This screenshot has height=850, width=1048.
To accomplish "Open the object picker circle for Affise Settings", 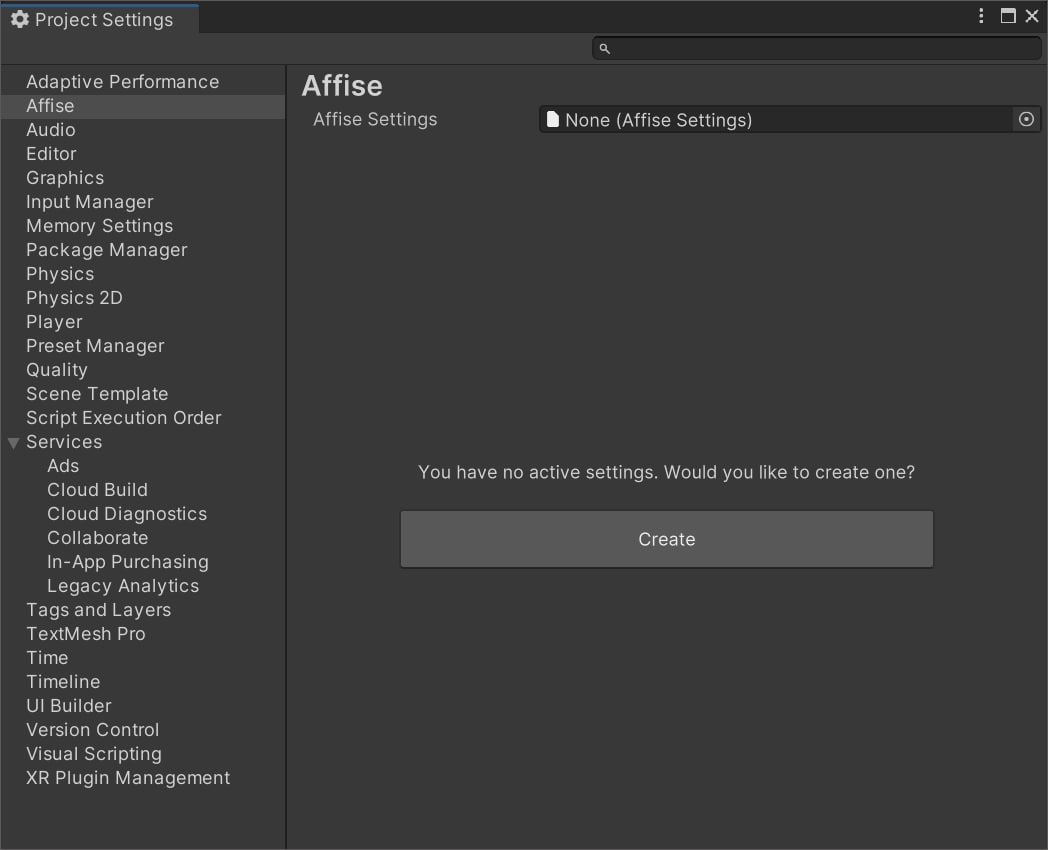I will point(1026,119).
